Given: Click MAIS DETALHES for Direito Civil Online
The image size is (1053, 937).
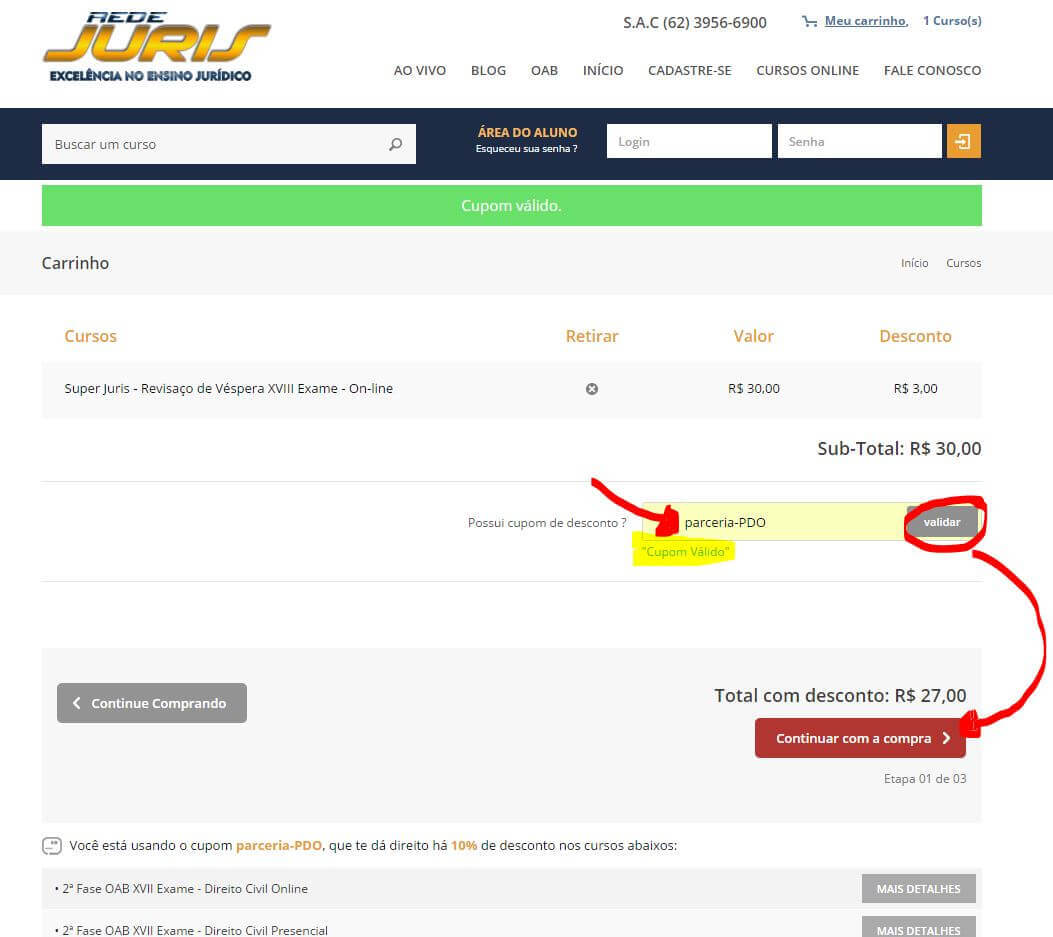Looking at the screenshot, I should (x=919, y=889).
